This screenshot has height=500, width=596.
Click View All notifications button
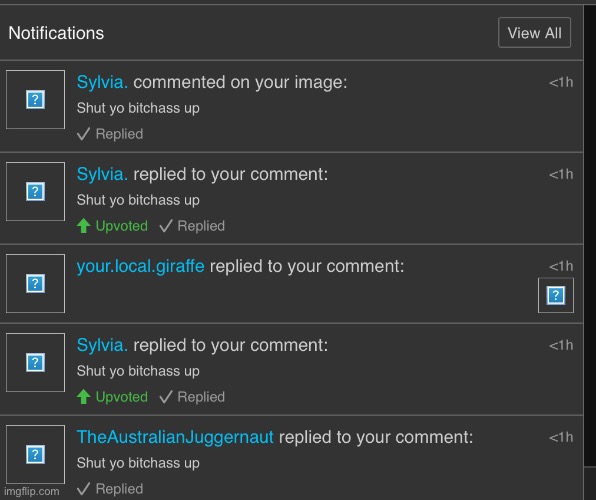[x=534, y=33]
